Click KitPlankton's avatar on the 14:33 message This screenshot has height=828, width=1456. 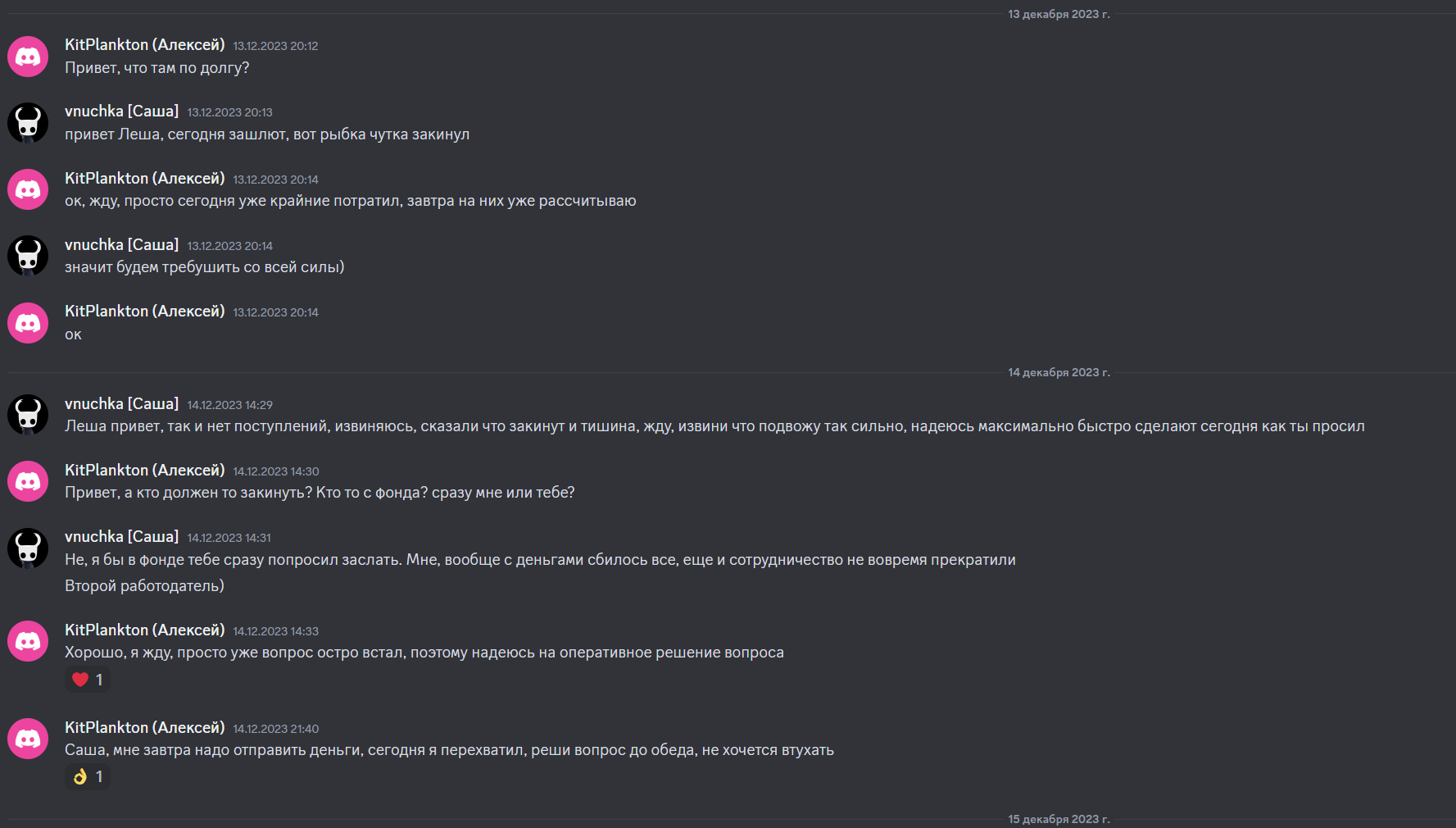28,641
